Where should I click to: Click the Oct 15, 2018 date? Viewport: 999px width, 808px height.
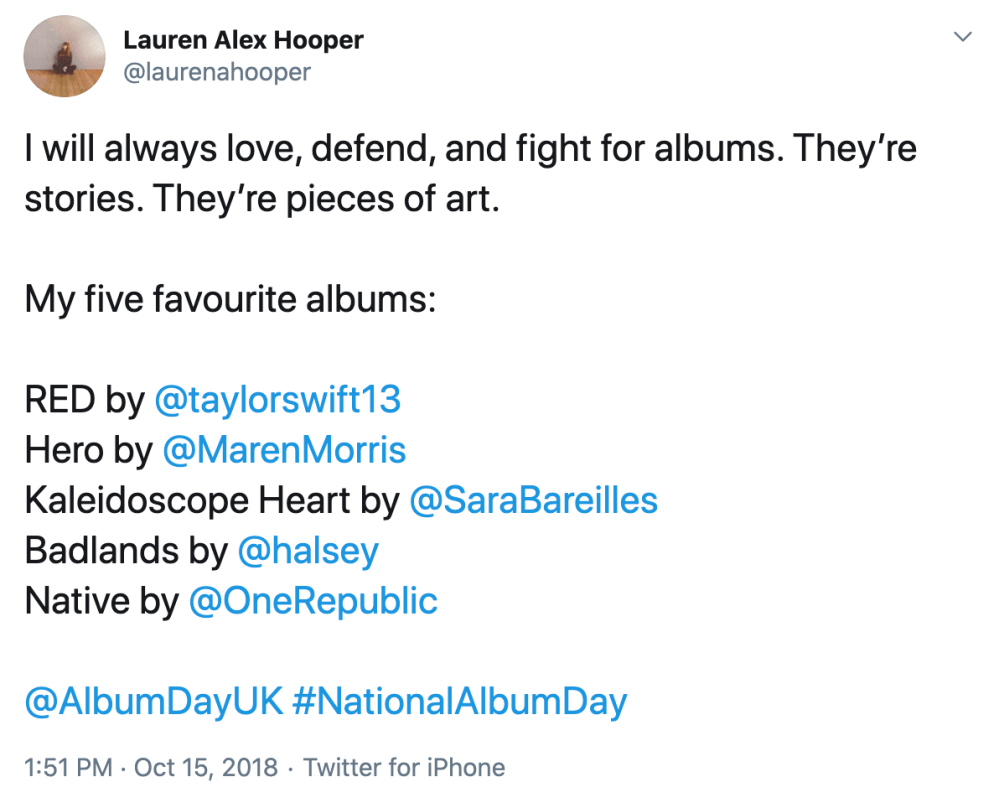coord(206,768)
